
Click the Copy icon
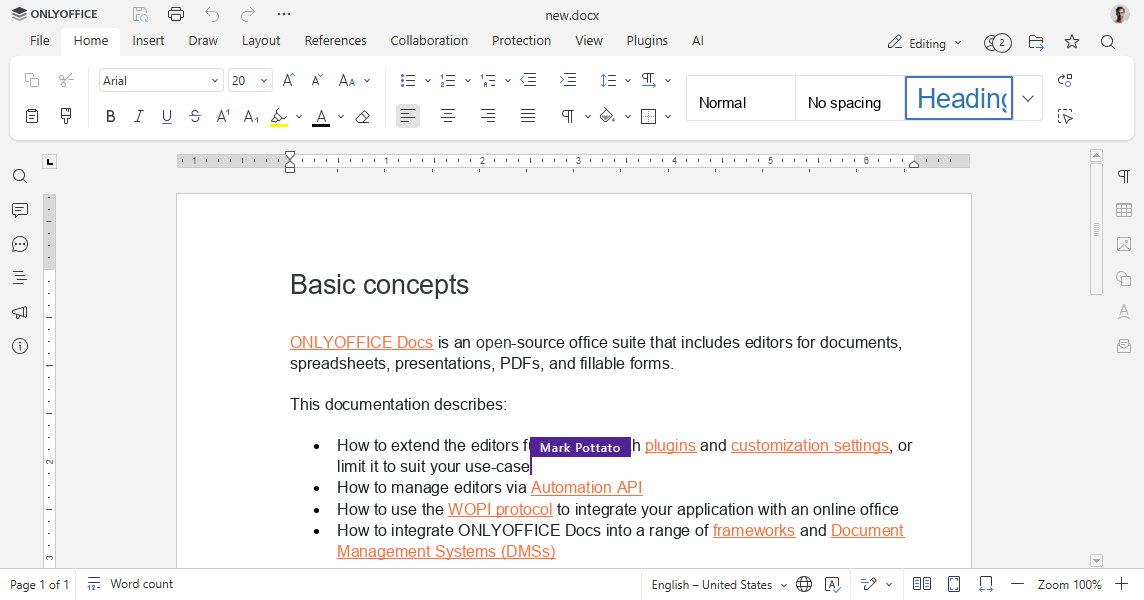[31, 80]
